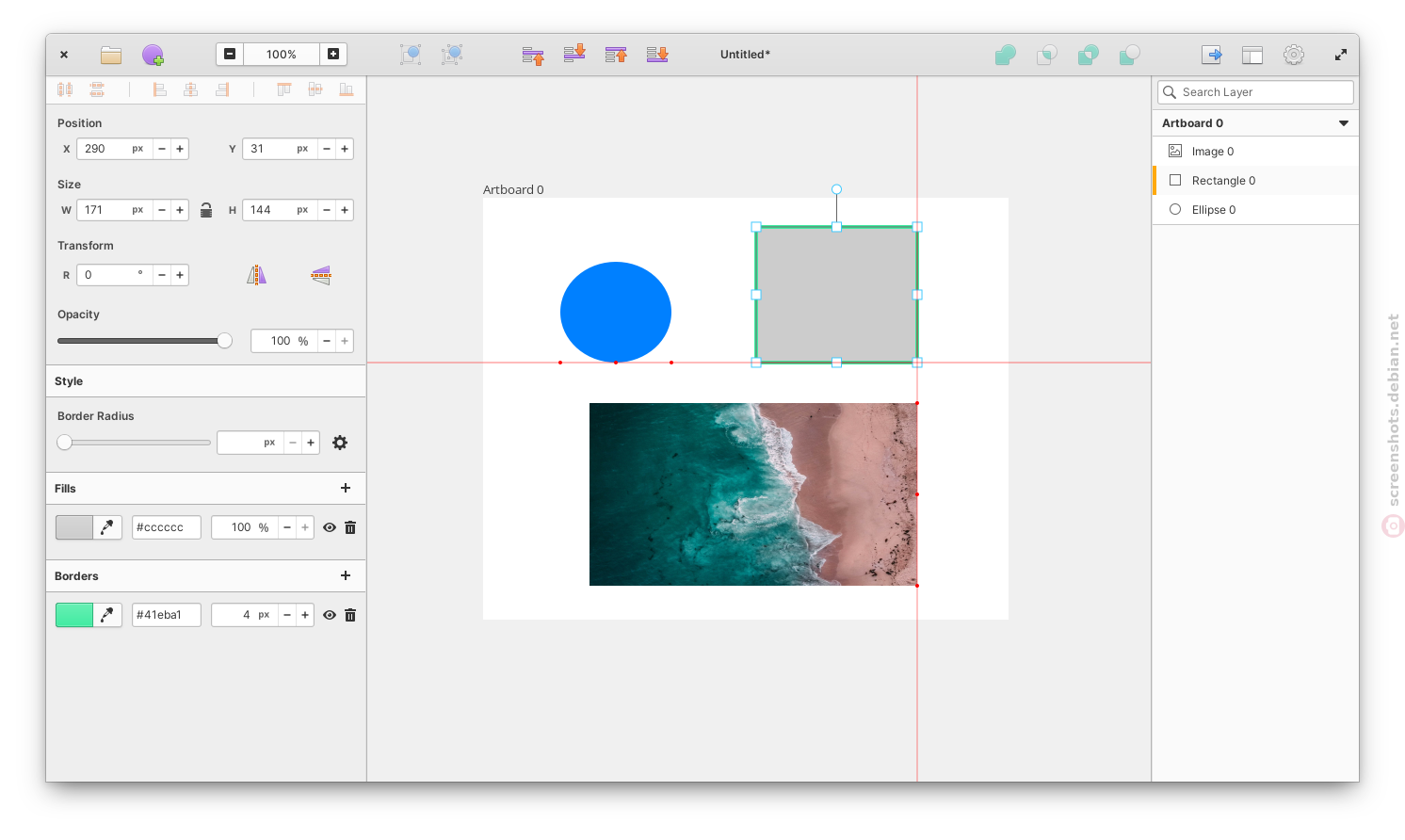Image resolution: width=1405 pixels, height=840 pixels.
Task: Send selection to bottom of stack
Action: 657,55
